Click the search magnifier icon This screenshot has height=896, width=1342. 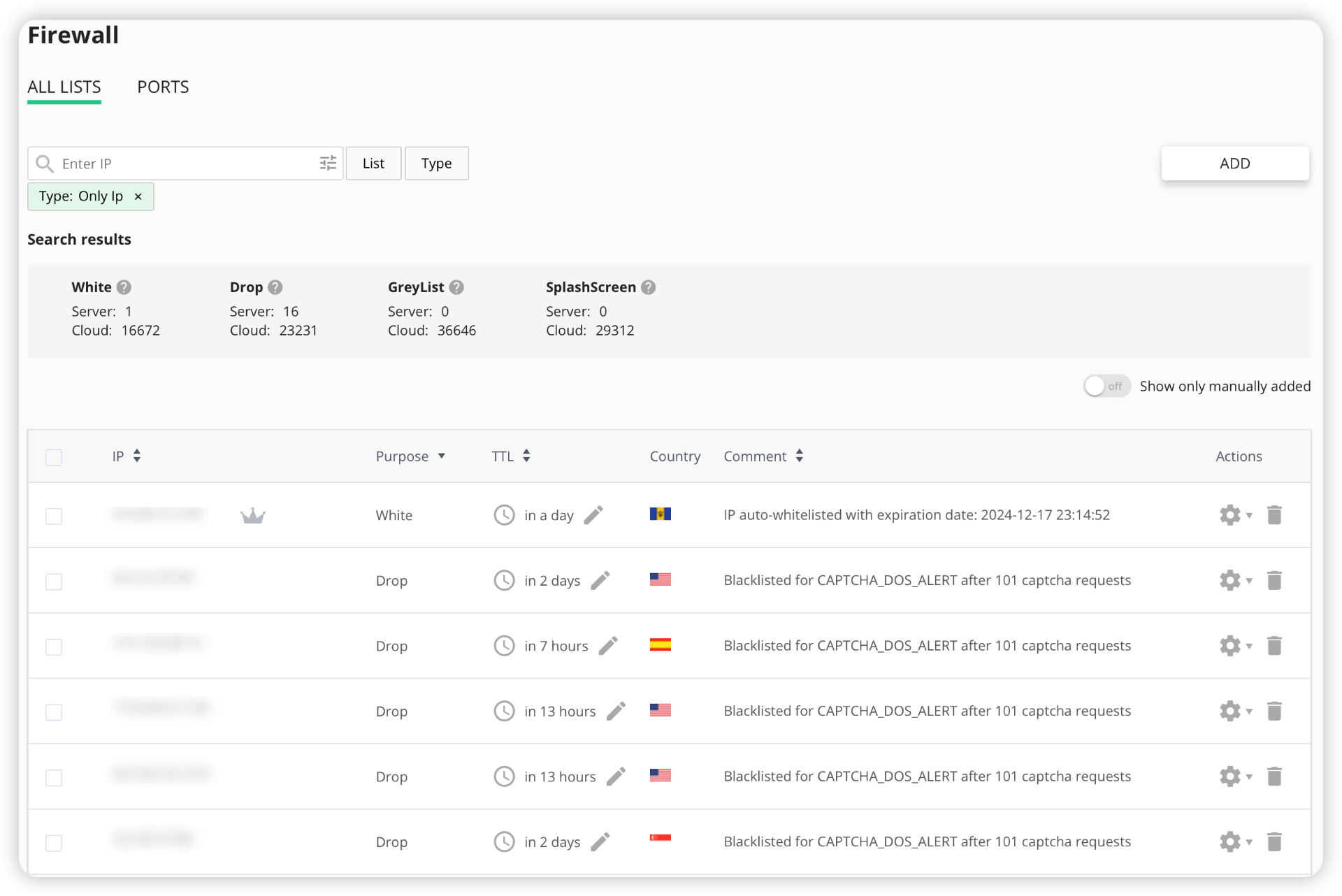45,164
